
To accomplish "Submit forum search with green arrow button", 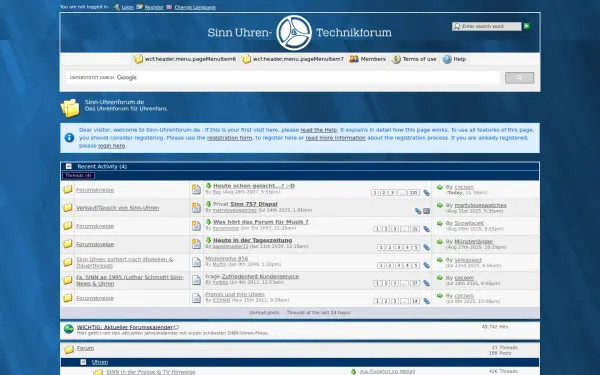I will (527, 26).
